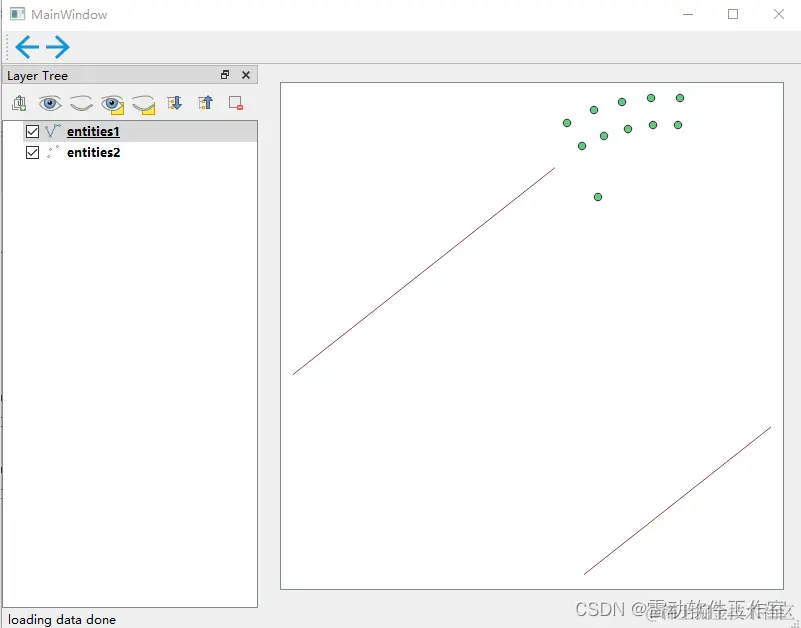Show all layers with the eye icon

tap(50, 103)
